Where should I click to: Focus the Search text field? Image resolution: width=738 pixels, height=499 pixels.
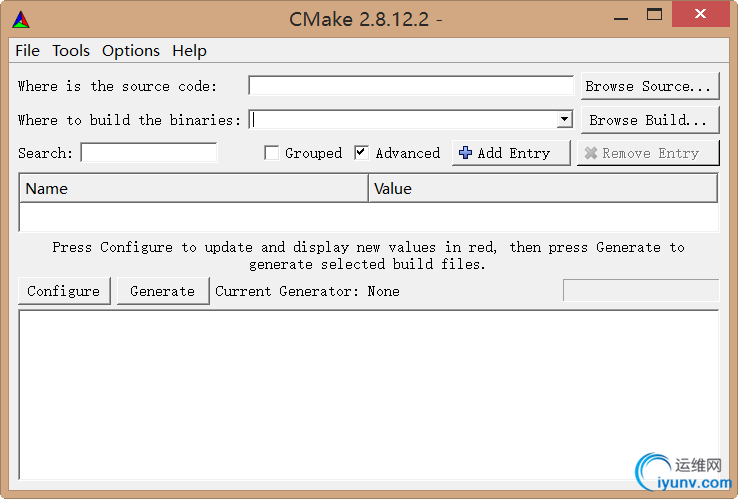pos(149,153)
